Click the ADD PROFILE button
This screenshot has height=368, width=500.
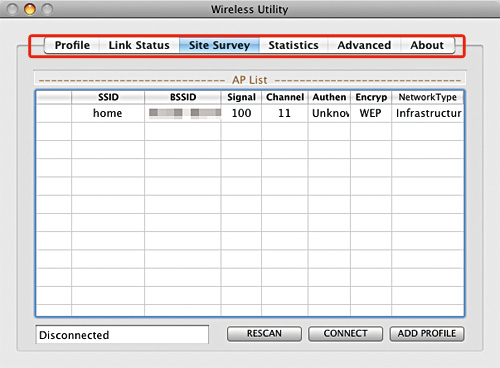point(427,334)
